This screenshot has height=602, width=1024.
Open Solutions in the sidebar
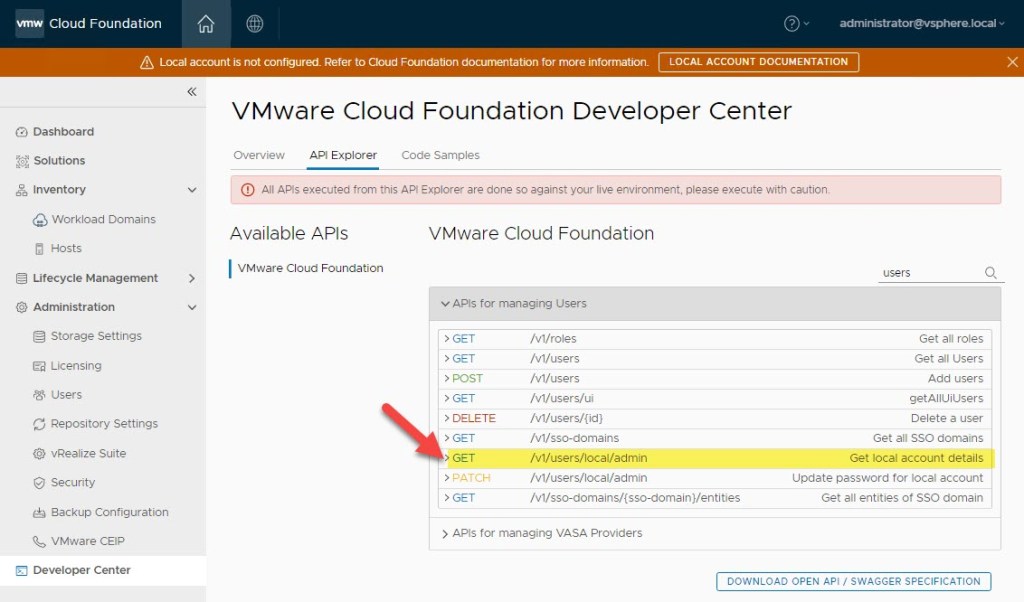click(59, 161)
